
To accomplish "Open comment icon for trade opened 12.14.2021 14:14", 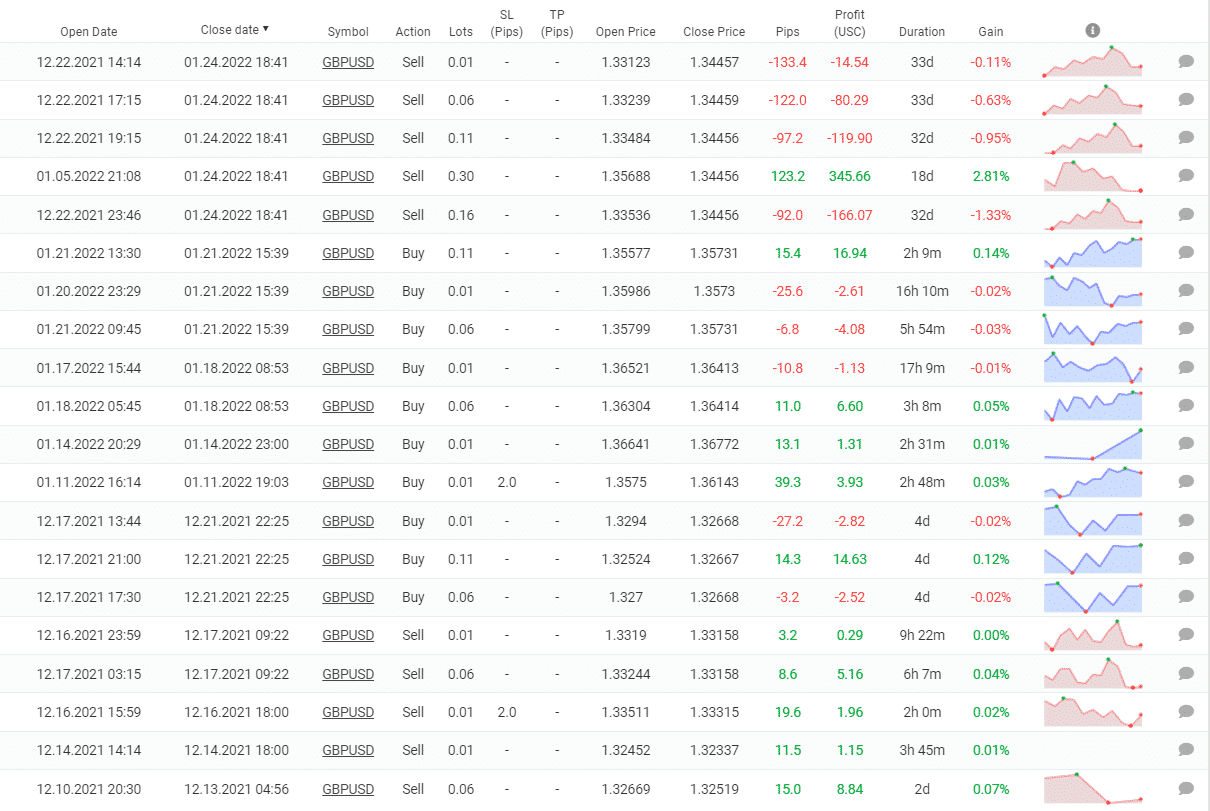I will point(1186,750).
